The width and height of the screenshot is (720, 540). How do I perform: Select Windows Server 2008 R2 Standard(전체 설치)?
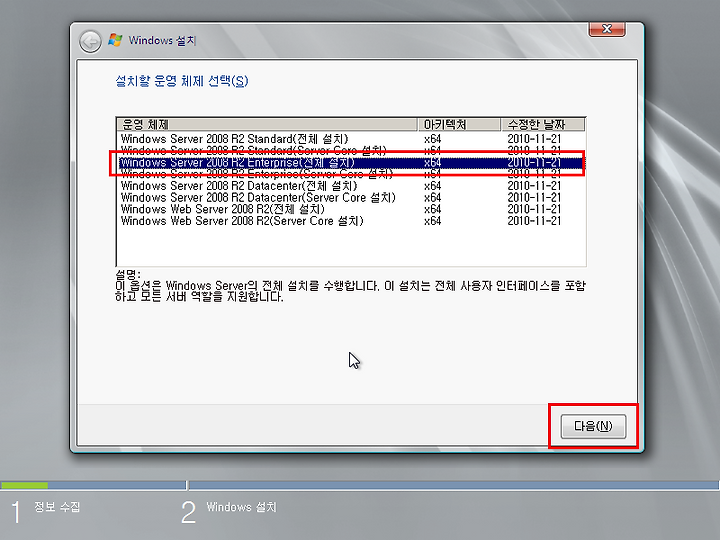pyautogui.click(x=351, y=139)
